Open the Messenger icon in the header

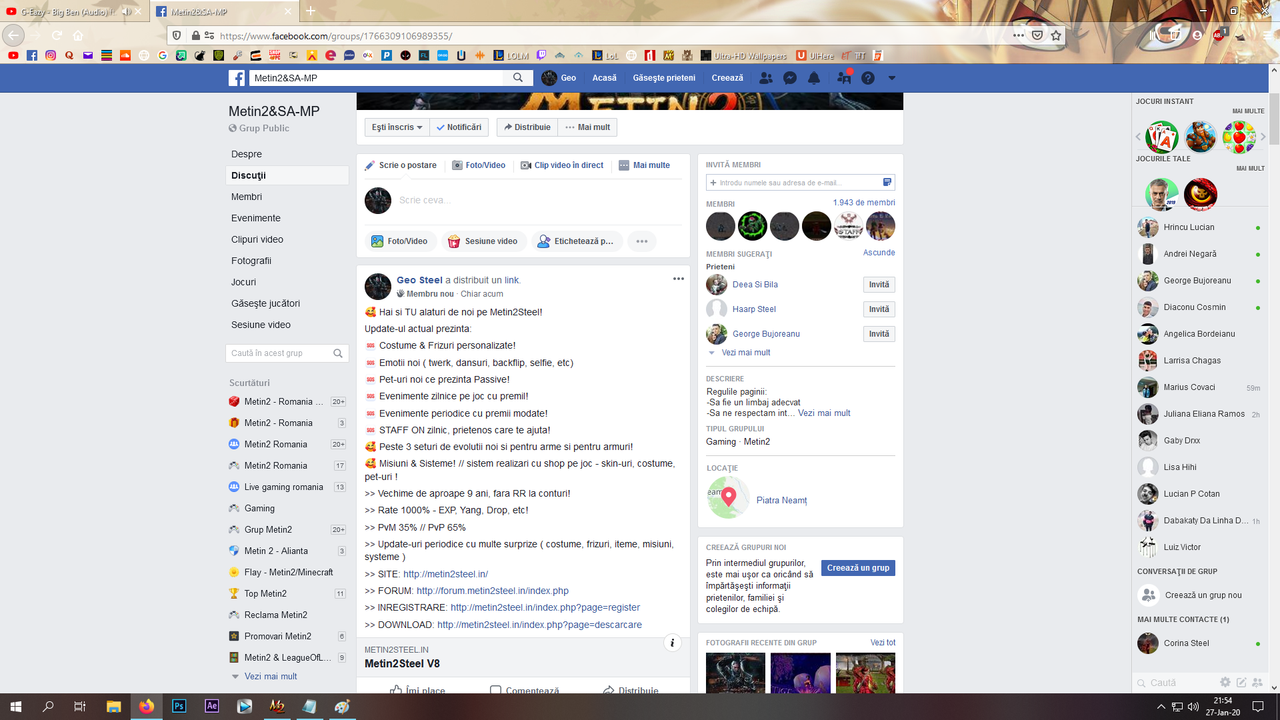click(x=790, y=78)
